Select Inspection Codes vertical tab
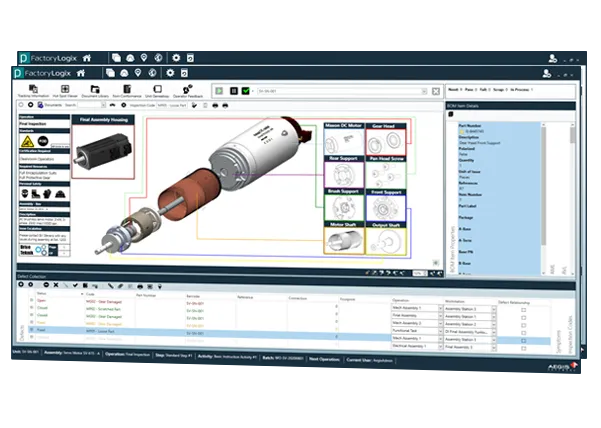Image resolution: width=601 pixels, height=428 pixels. 570,334
